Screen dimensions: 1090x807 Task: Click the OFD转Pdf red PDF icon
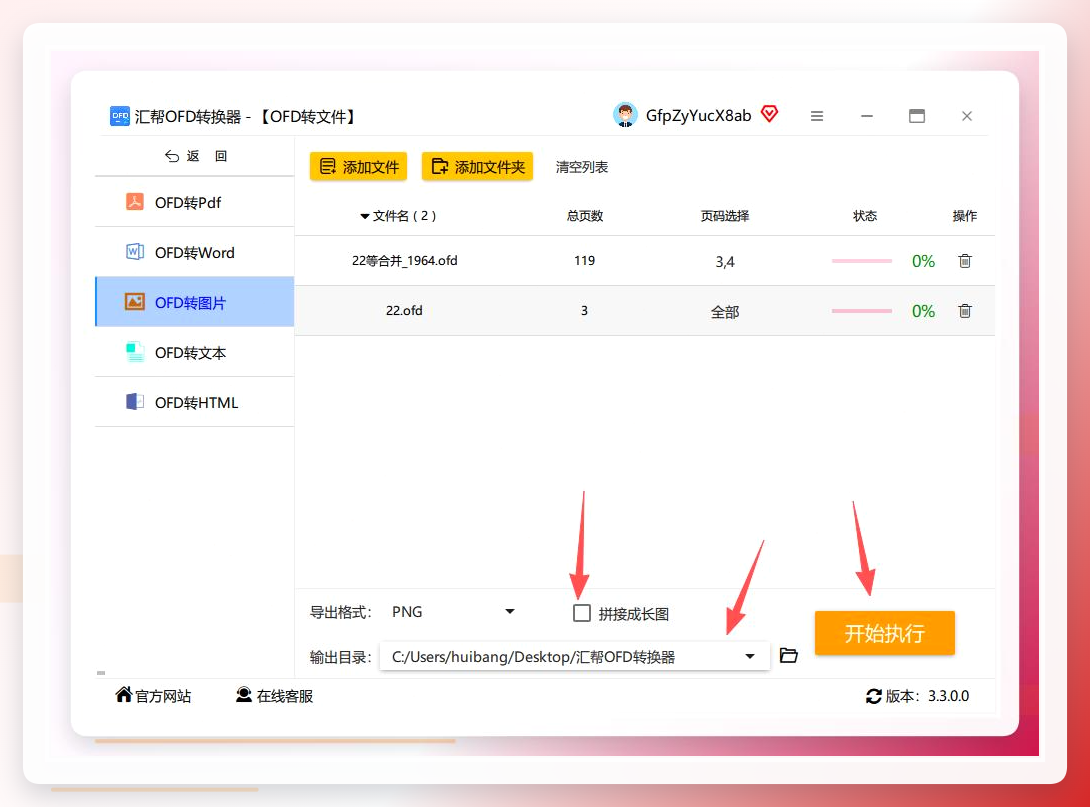[135, 202]
